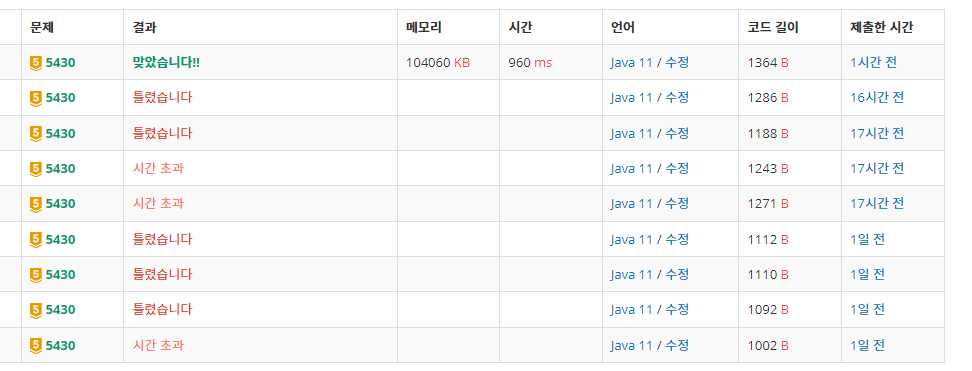This screenshot has height=371, width=972.
Task: Click the 104060 KB memory value
Action: point(438,63)
